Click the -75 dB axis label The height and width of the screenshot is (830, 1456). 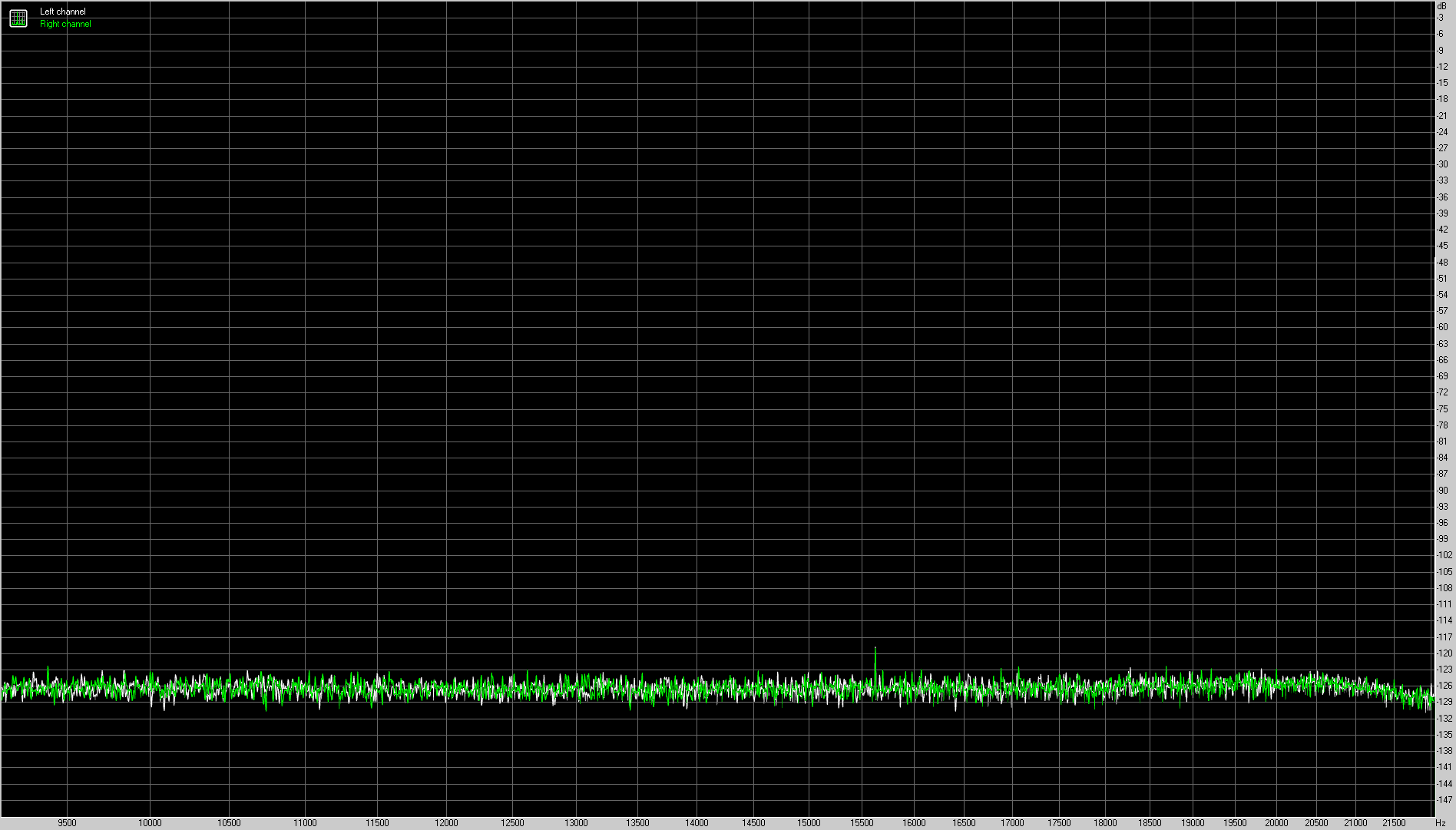click(1442, 409)
